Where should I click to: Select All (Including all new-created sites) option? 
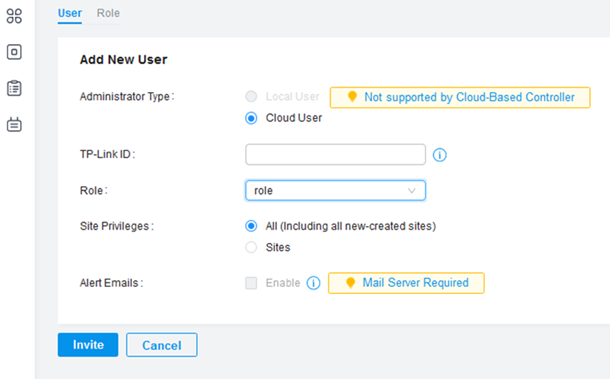251,226
